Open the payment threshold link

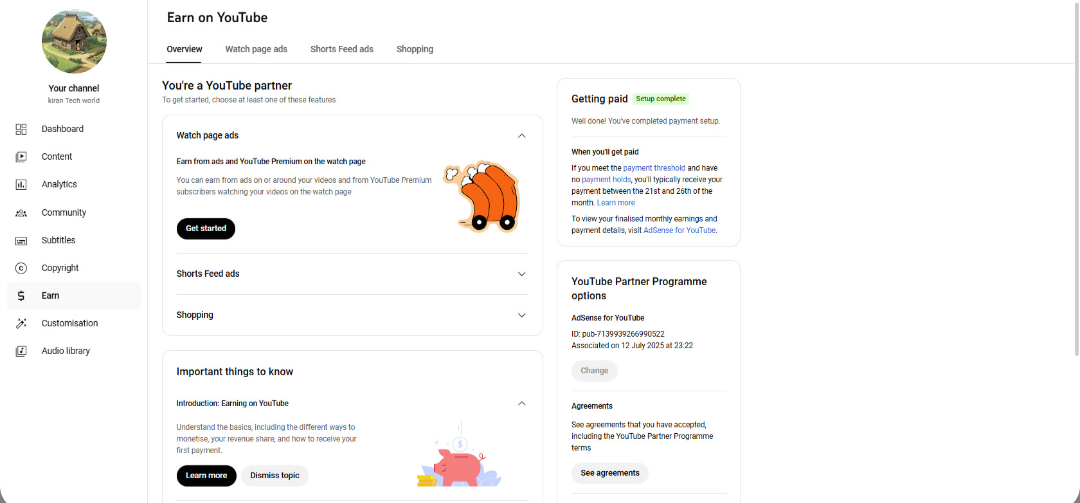(x=654, y=167)
